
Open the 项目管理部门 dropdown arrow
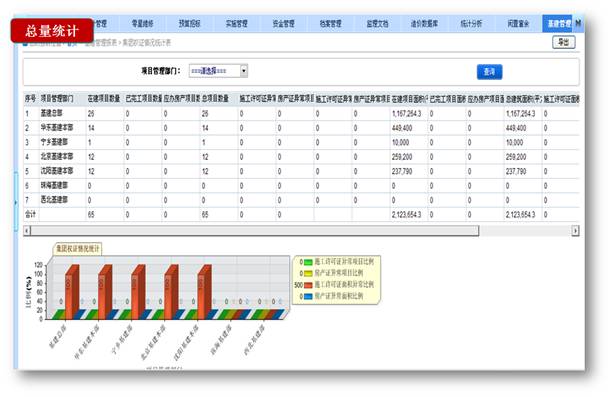click(244, 71)
